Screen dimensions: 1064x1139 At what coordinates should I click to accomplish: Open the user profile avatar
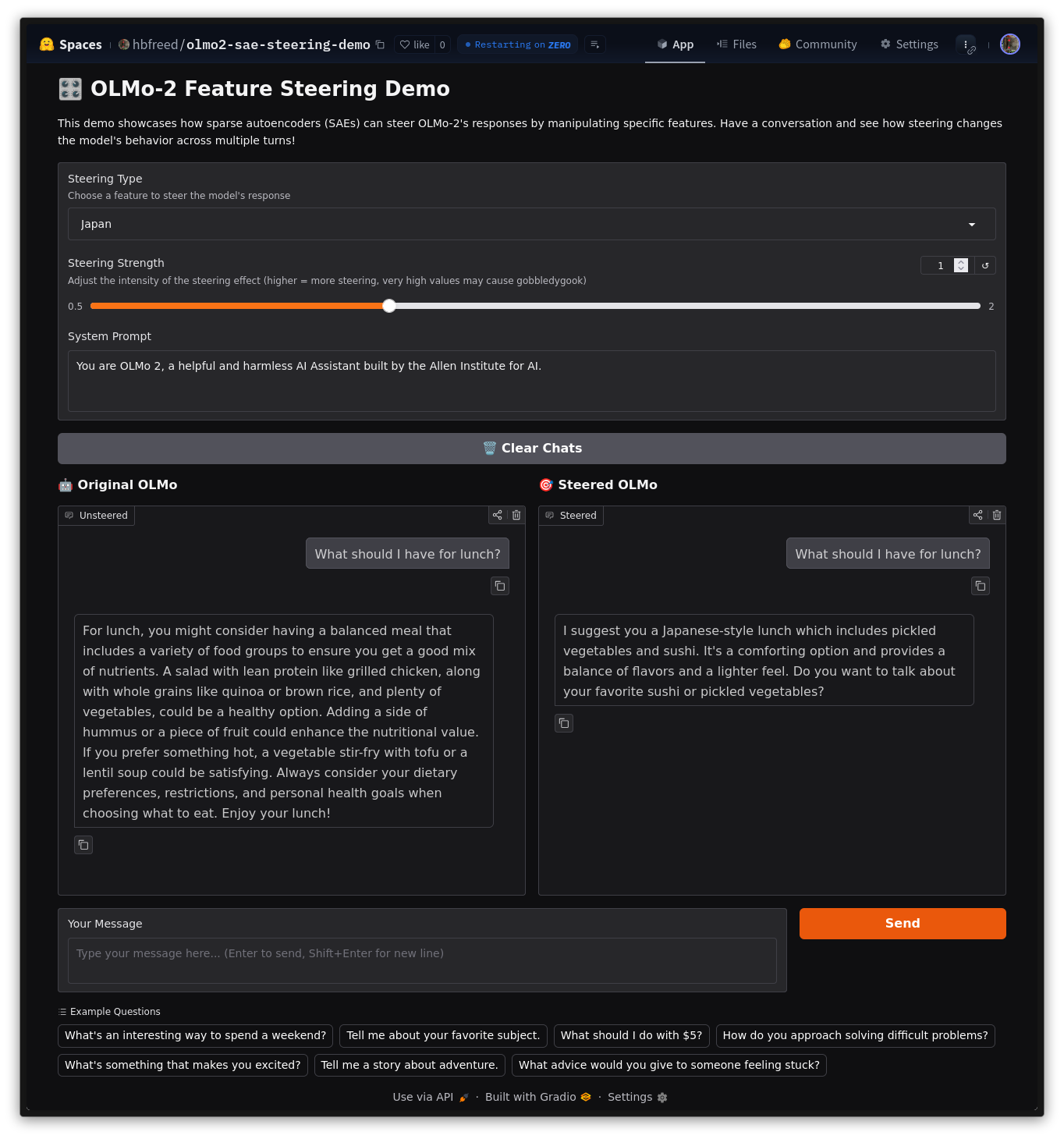(1010, 44)
